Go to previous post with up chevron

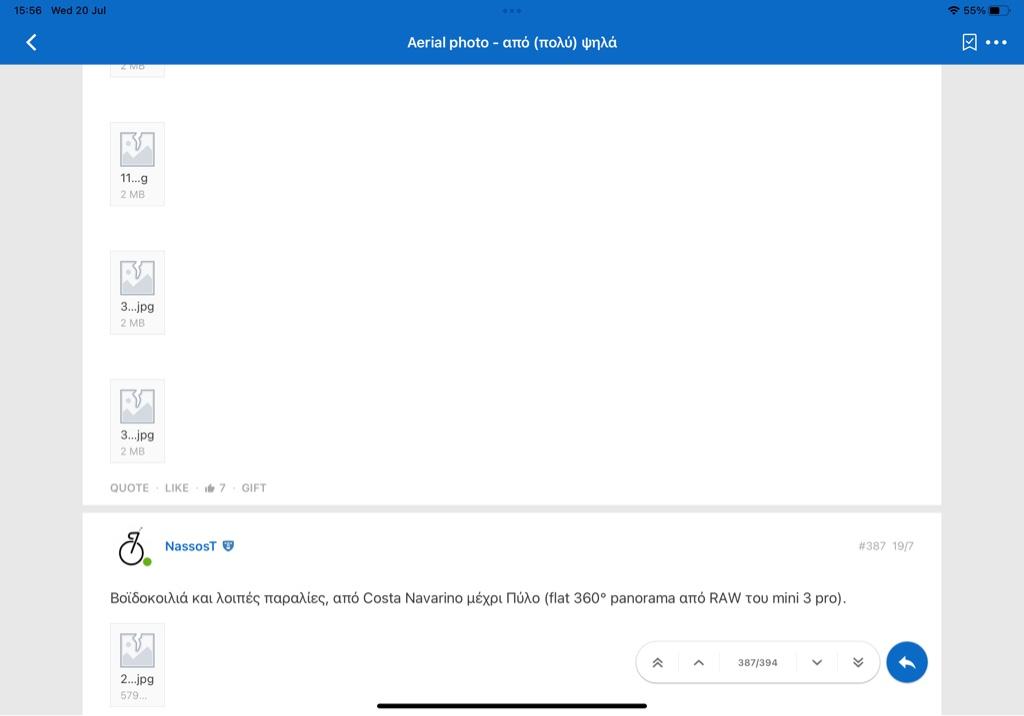[x=699, y=662]
